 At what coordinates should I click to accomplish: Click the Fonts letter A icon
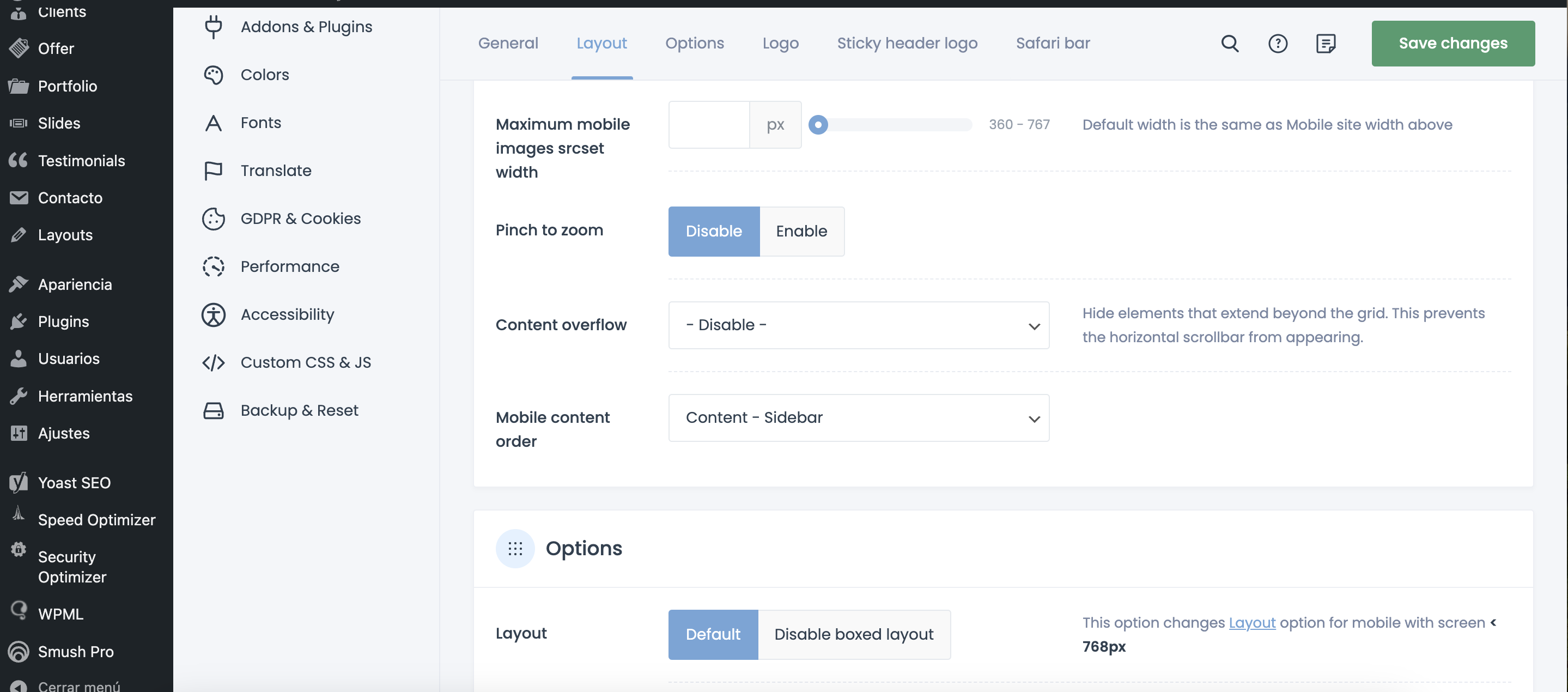213,123
